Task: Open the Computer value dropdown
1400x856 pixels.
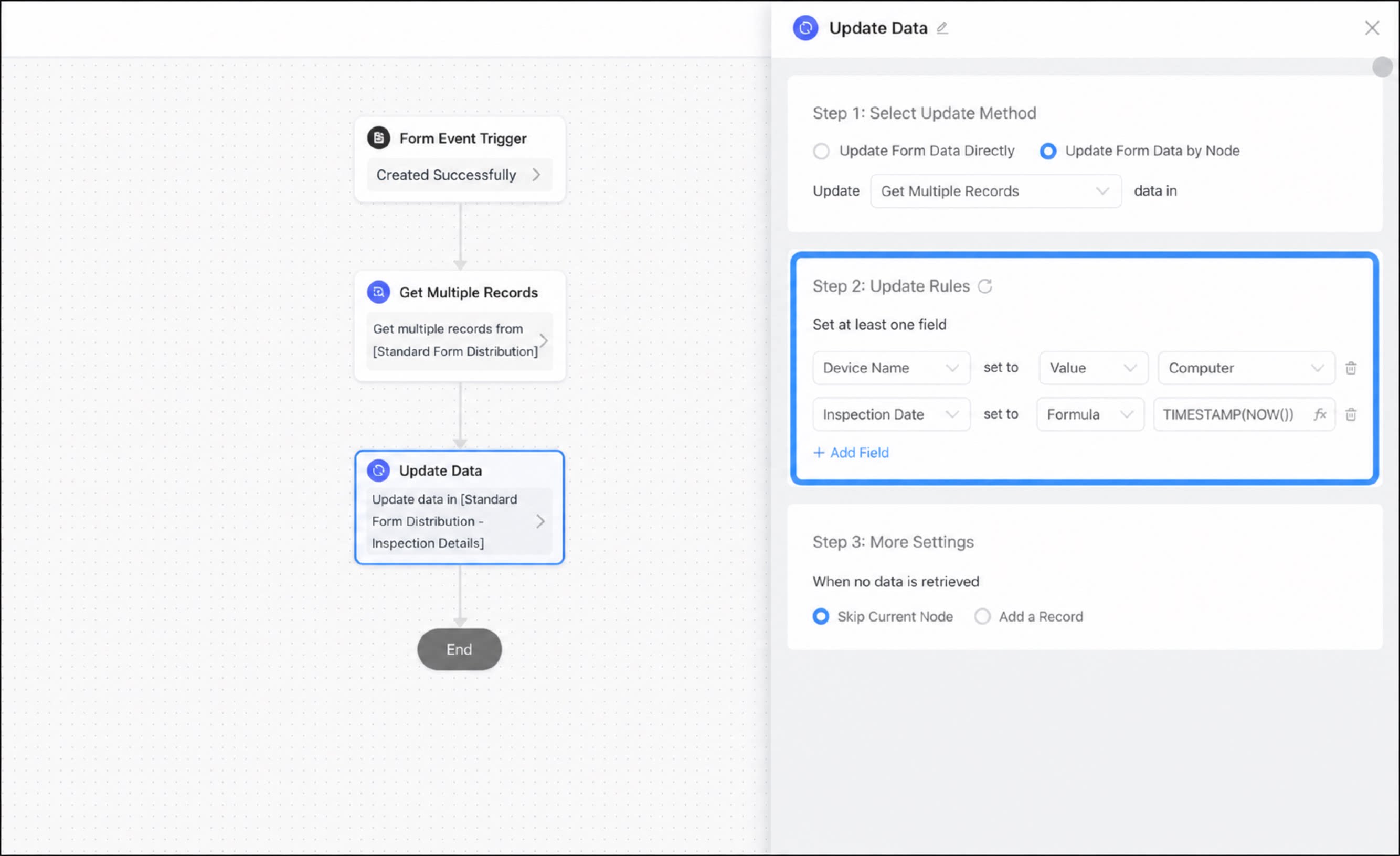Action: pyautogui.click(x=1246, y=368)
